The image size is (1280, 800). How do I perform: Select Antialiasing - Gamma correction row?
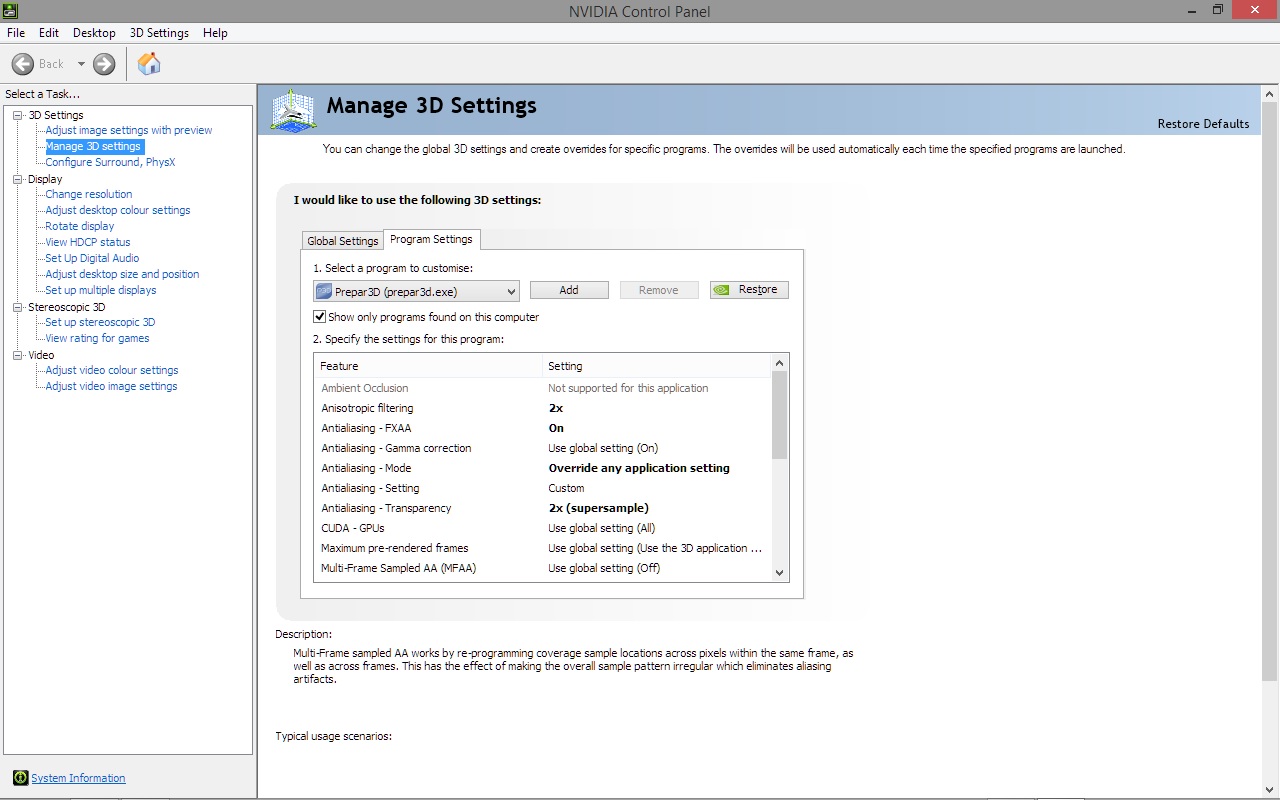(543, 448)
